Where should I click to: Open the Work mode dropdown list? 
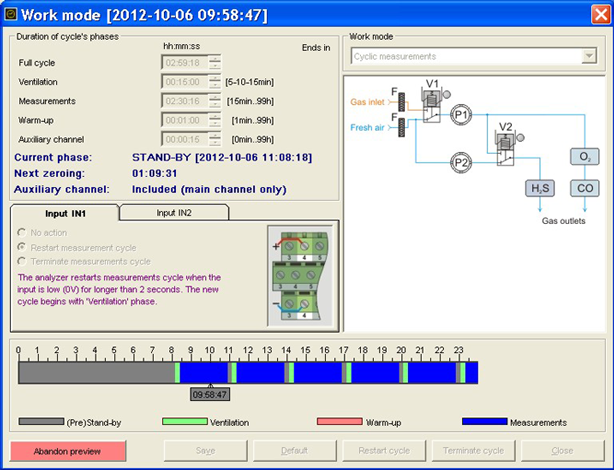(589, 57)
